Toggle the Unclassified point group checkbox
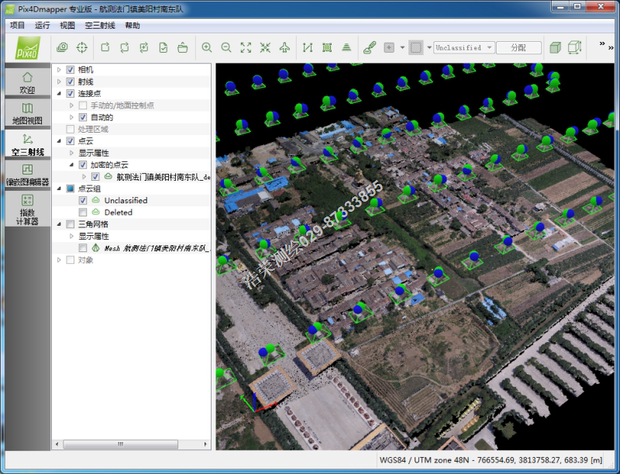The image size is (620, 474). (84, 200)
